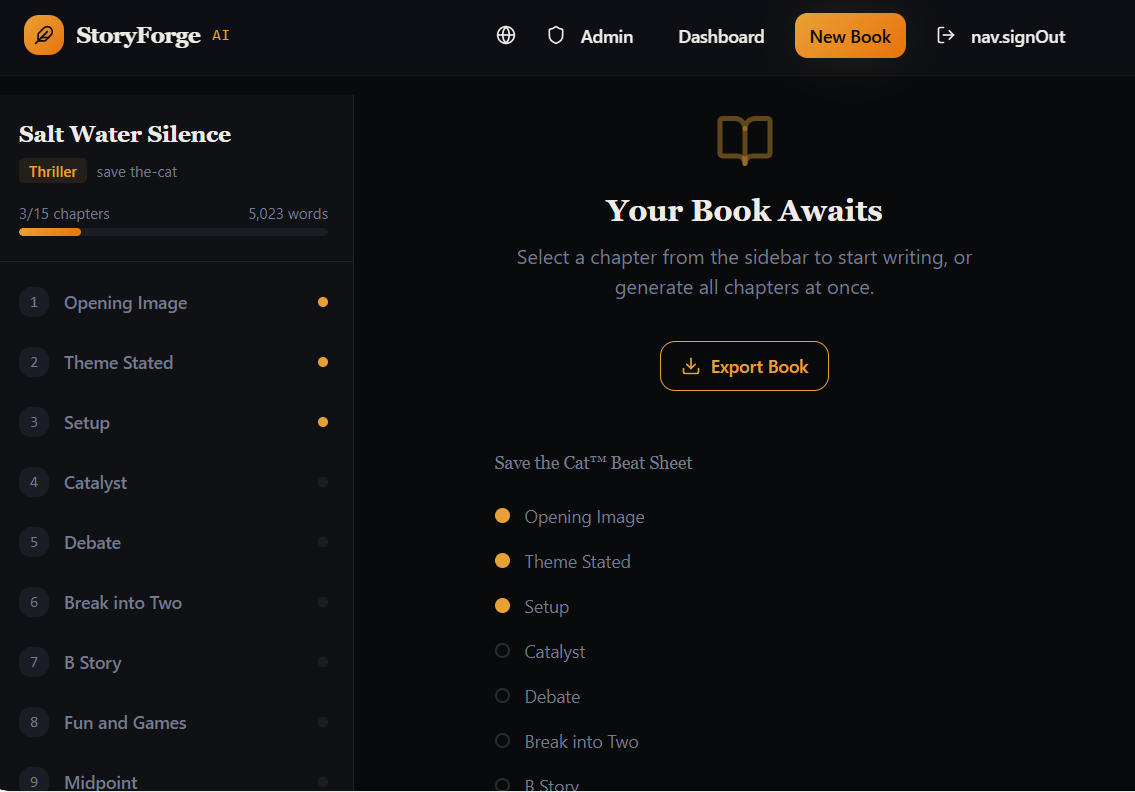Open the Dashboard nav item
This screenshot has width=1135, height=792.
pos(721,37)
